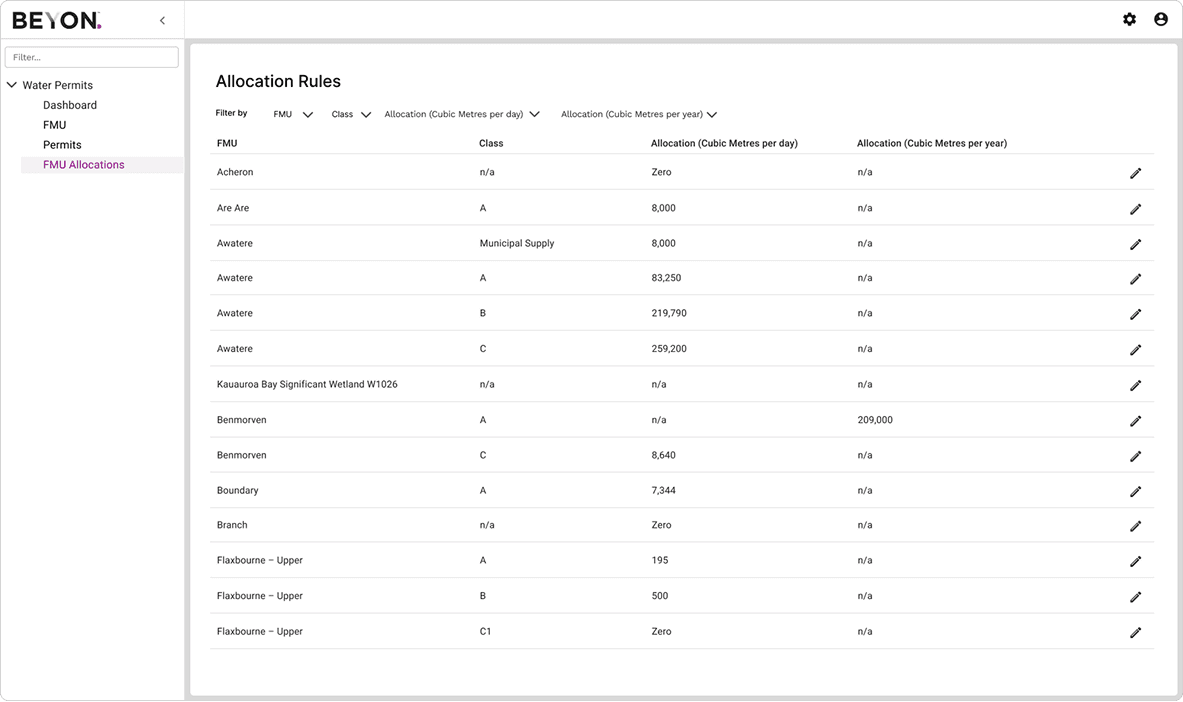The width and height of the screenshot is (1183, 702).
Task: Collapse the Water Permits tree section
Action: (11, 85)
